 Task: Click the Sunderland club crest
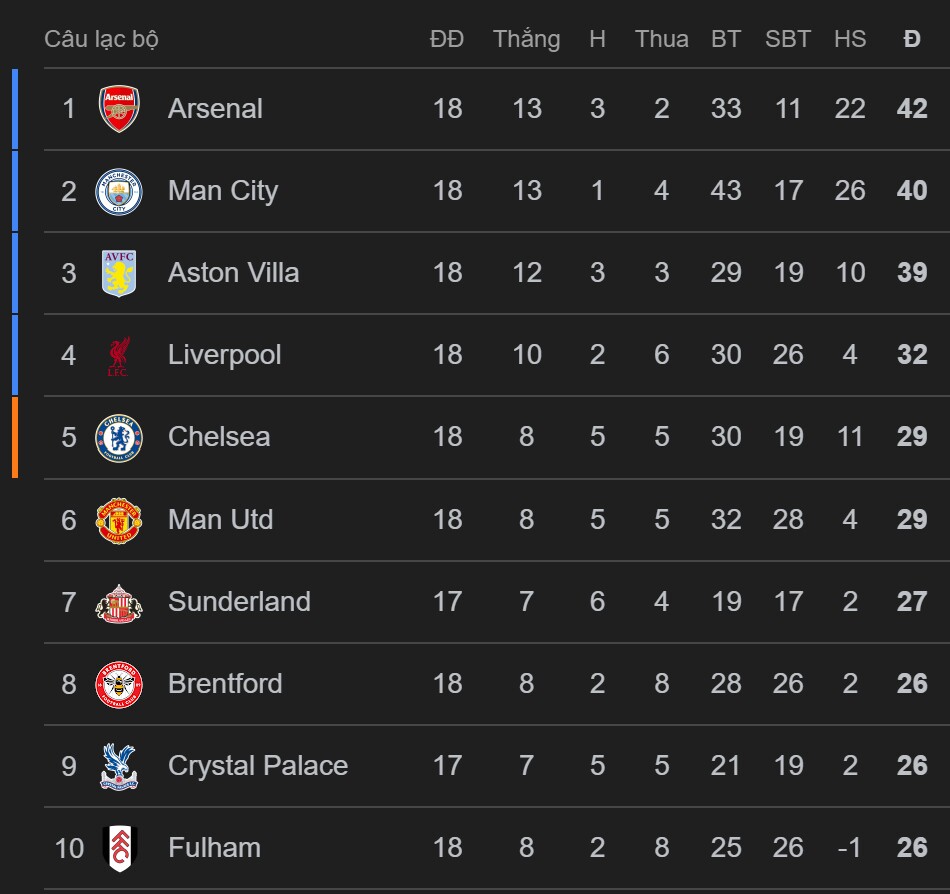pos(119,602)
